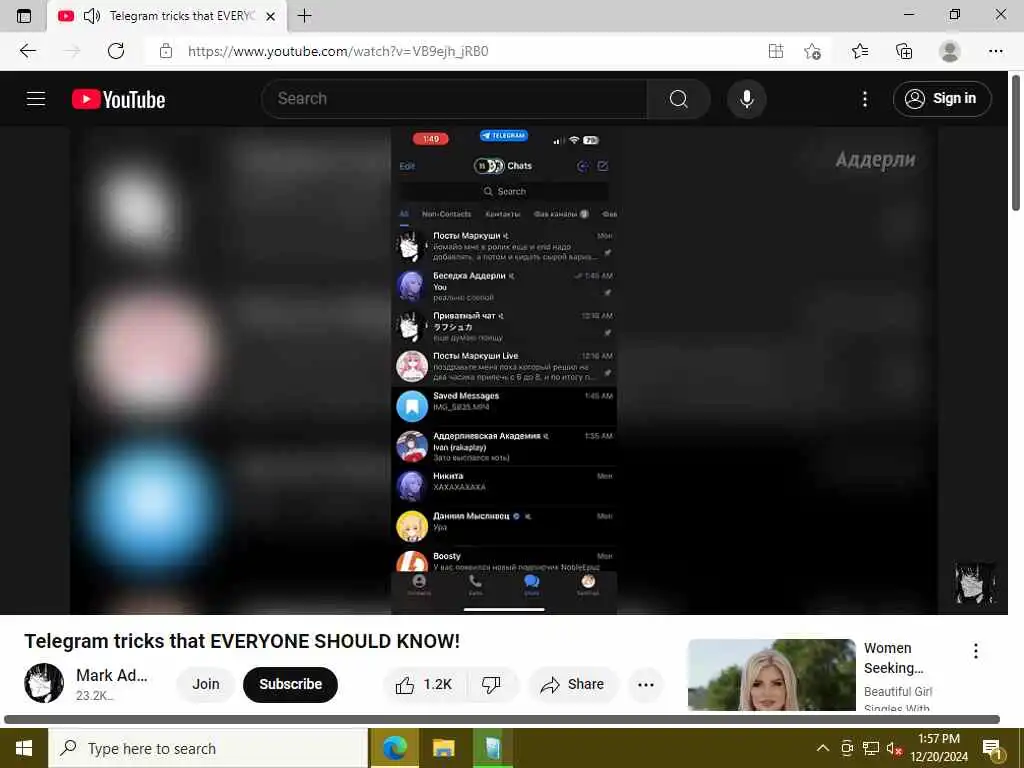Open Microsoft Edge from taskbar
Image resolution: width=1024 pixels, height=768 pixels.
pos(394,748)
